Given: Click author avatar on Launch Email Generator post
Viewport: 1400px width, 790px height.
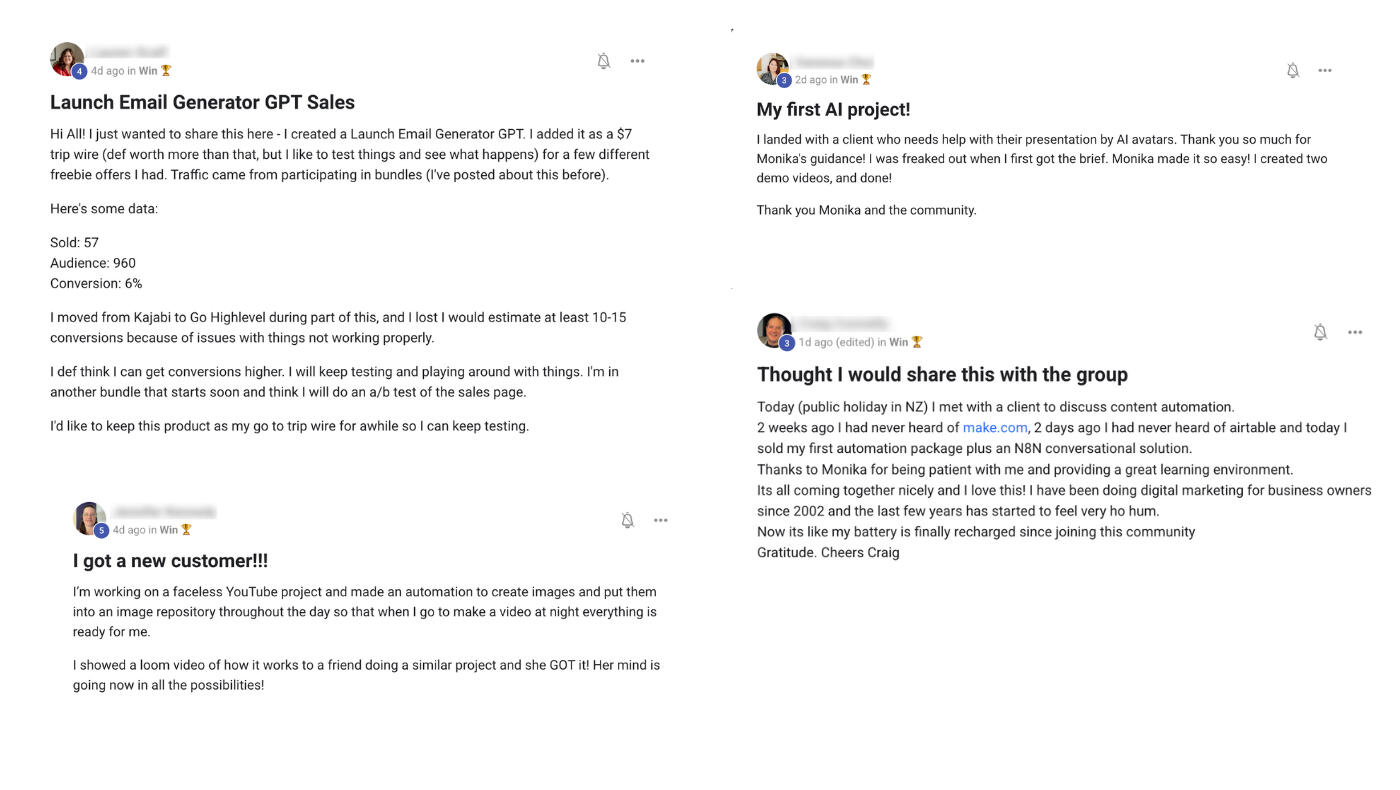Looking at the screenshot, I should point(67,59).
